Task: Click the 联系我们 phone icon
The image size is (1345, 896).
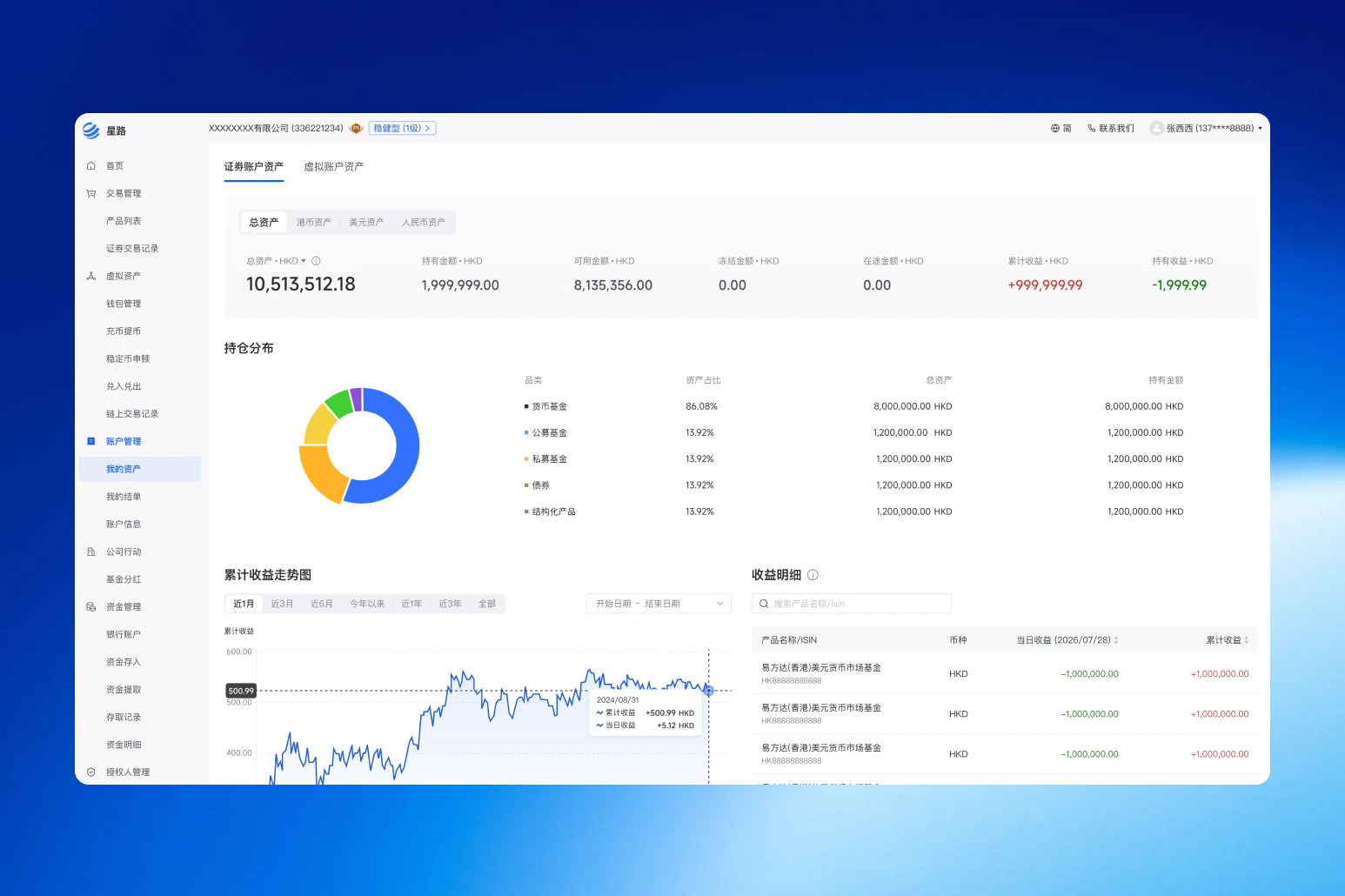Action: pyautogui.click(x=1092, y=128)
